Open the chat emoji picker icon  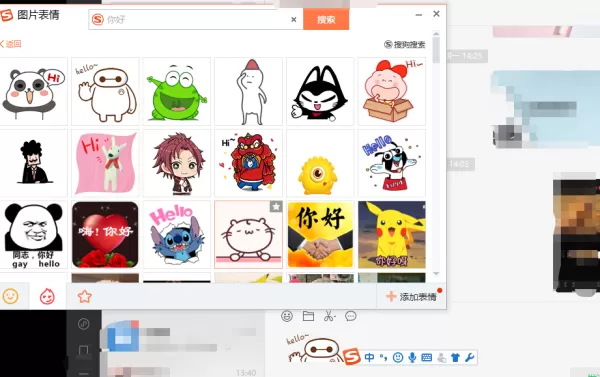(287, 316)
